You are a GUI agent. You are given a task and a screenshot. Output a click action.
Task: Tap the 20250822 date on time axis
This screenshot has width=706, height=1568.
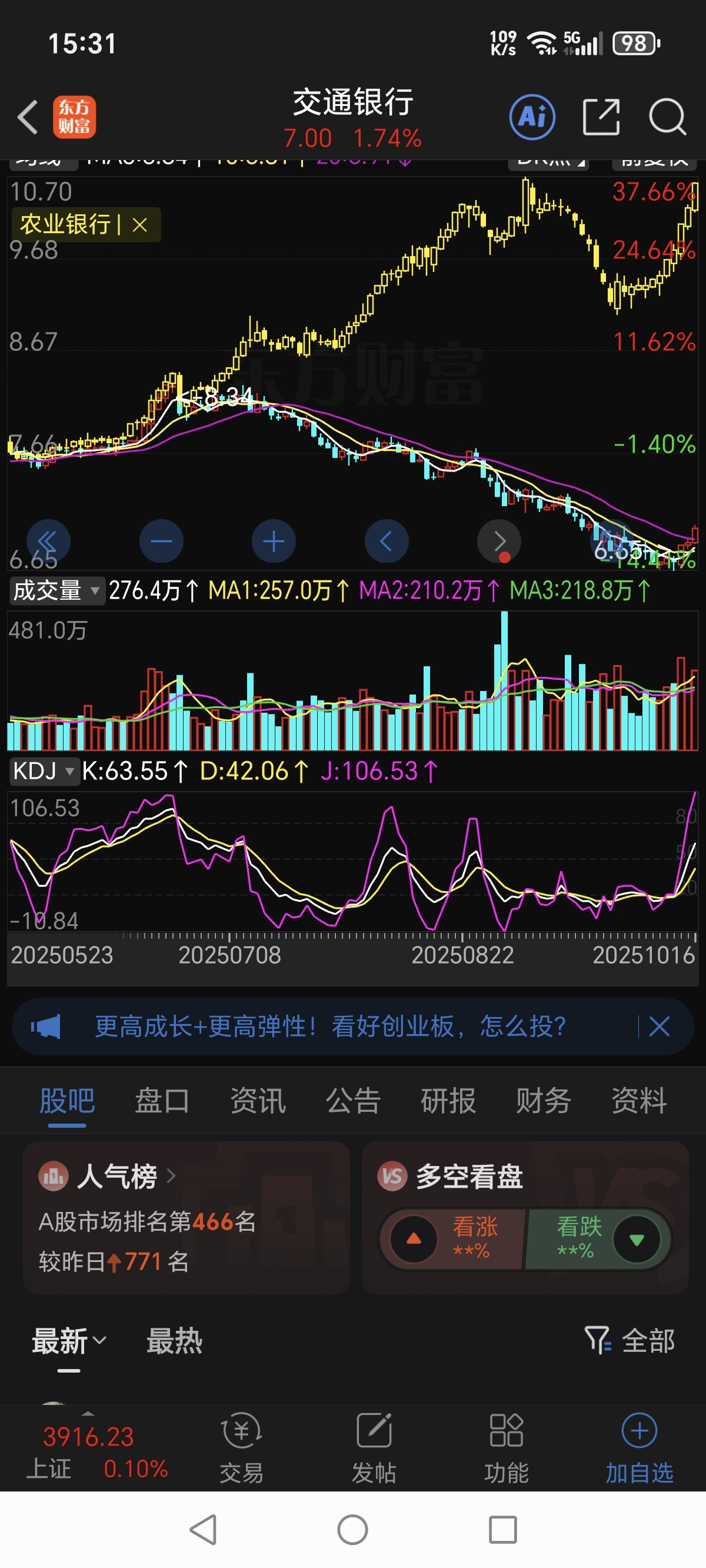tap(462, 955)
